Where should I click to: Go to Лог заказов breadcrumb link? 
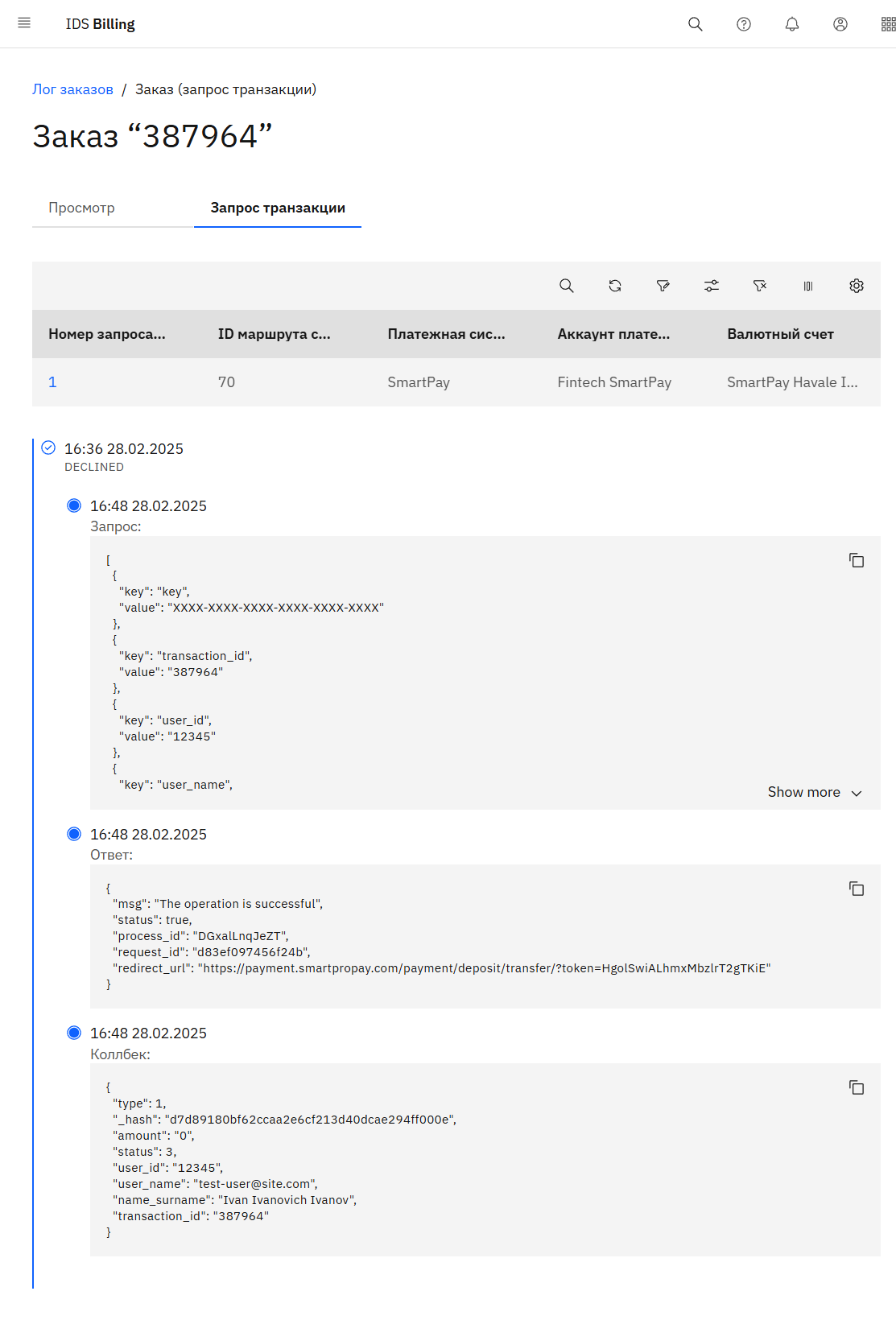pyautogui.click(x=72, y=89)
